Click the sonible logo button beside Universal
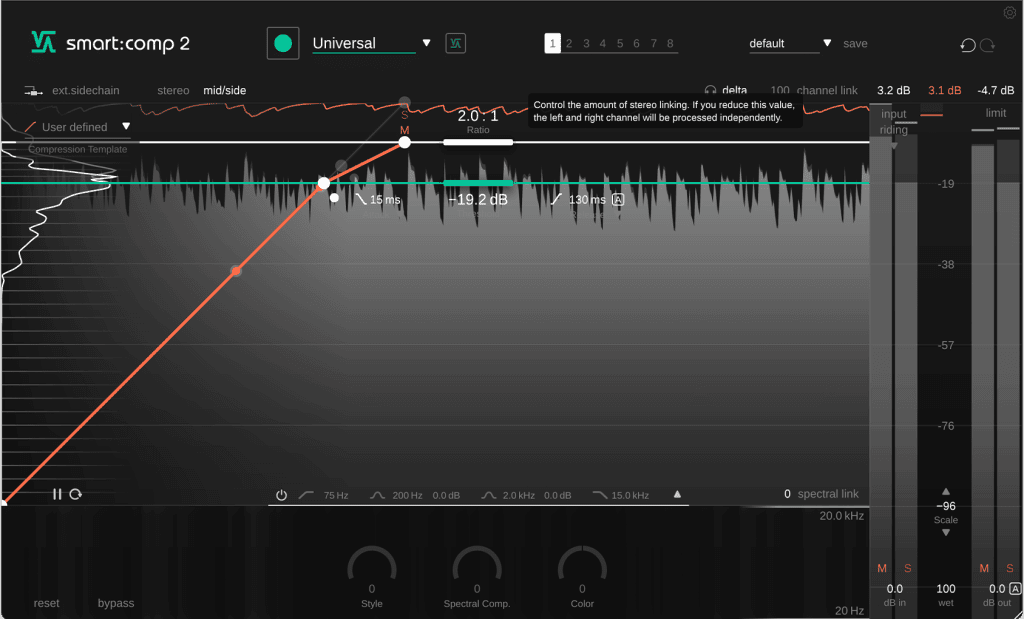 coord(455,43)
